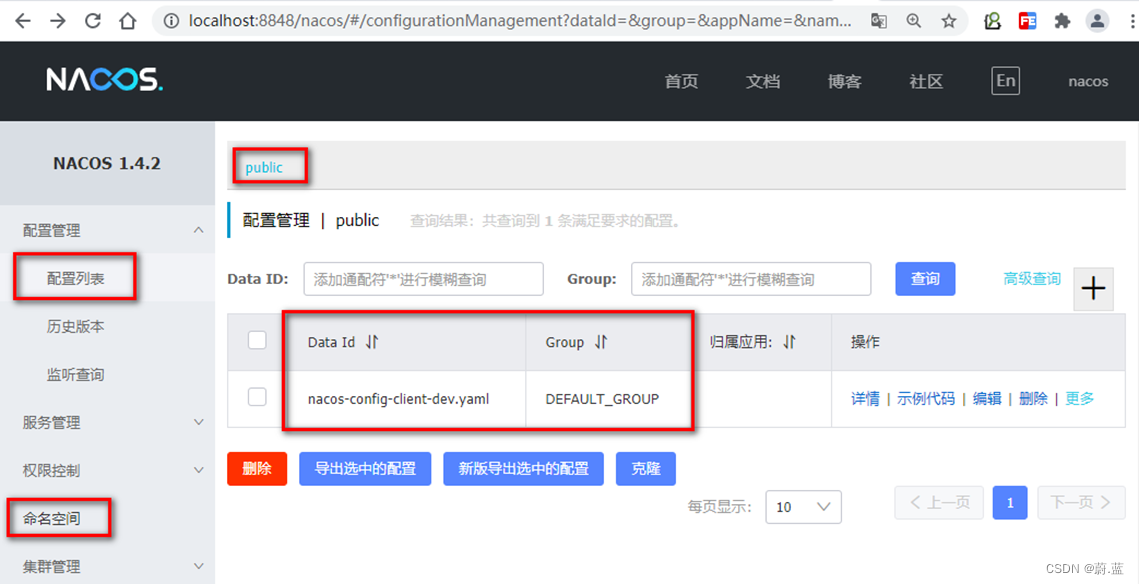Bookmark this page with the star icon

click(947, 21)
